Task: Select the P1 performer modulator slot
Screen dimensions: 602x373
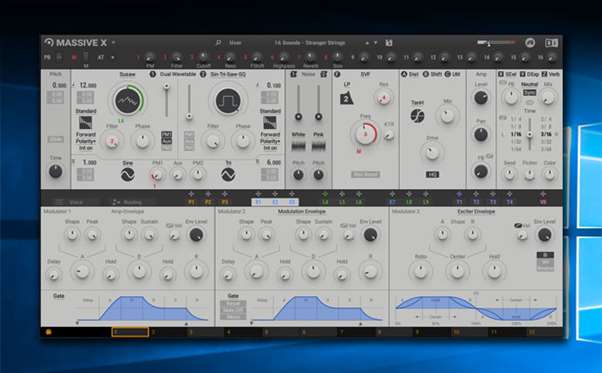Action: (x=191, y=202)
